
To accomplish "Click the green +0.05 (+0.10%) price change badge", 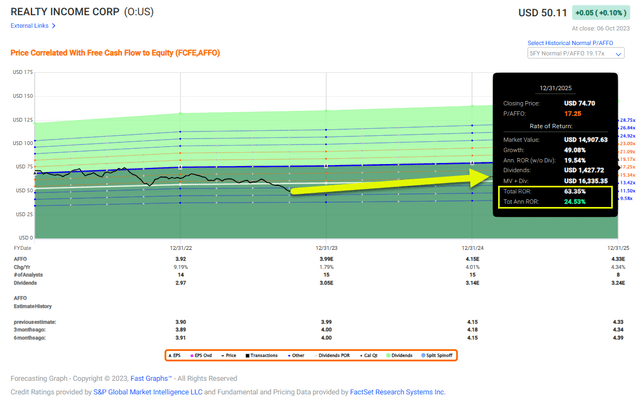I will pyautogui.click(x=600, y=13).
